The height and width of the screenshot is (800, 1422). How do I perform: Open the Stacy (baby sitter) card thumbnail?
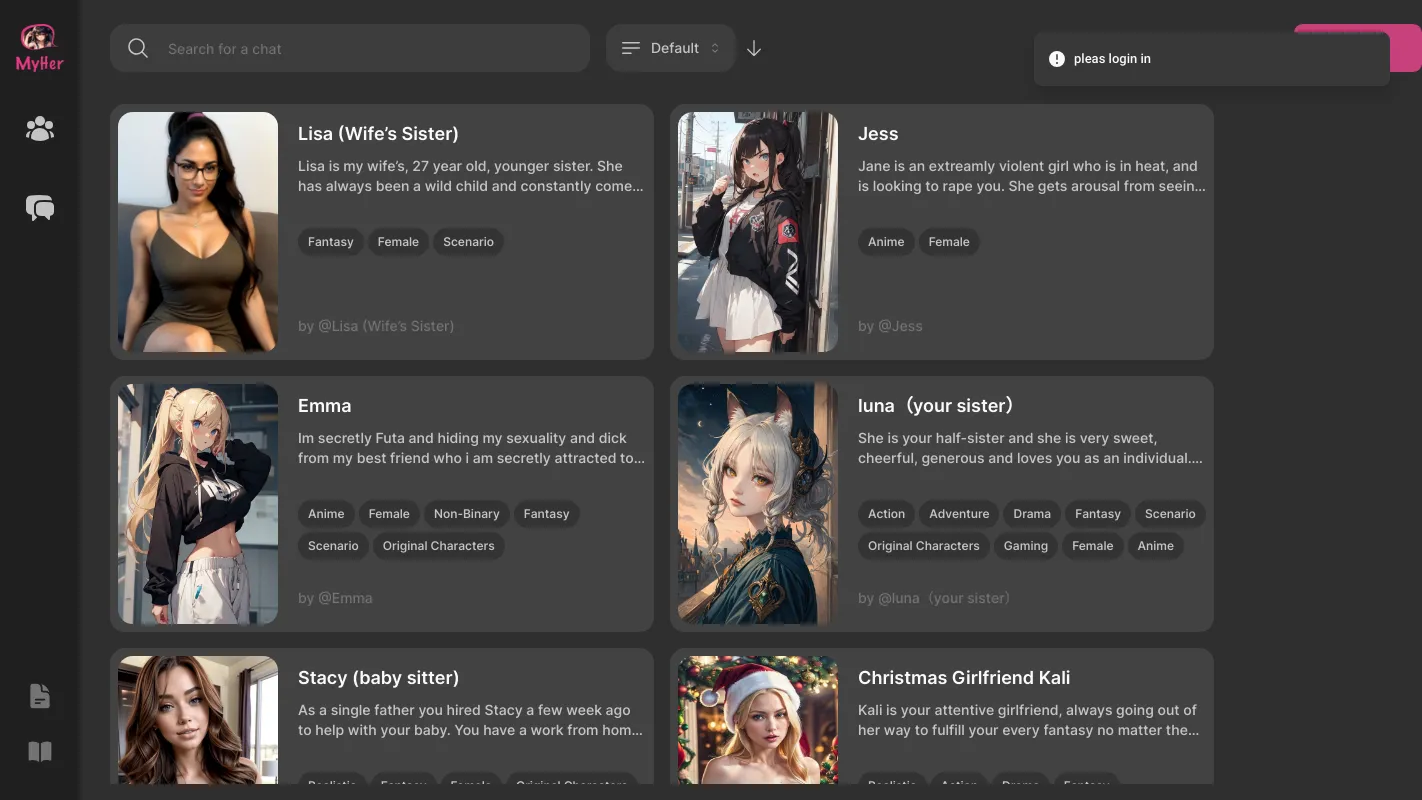pos(198,720)
